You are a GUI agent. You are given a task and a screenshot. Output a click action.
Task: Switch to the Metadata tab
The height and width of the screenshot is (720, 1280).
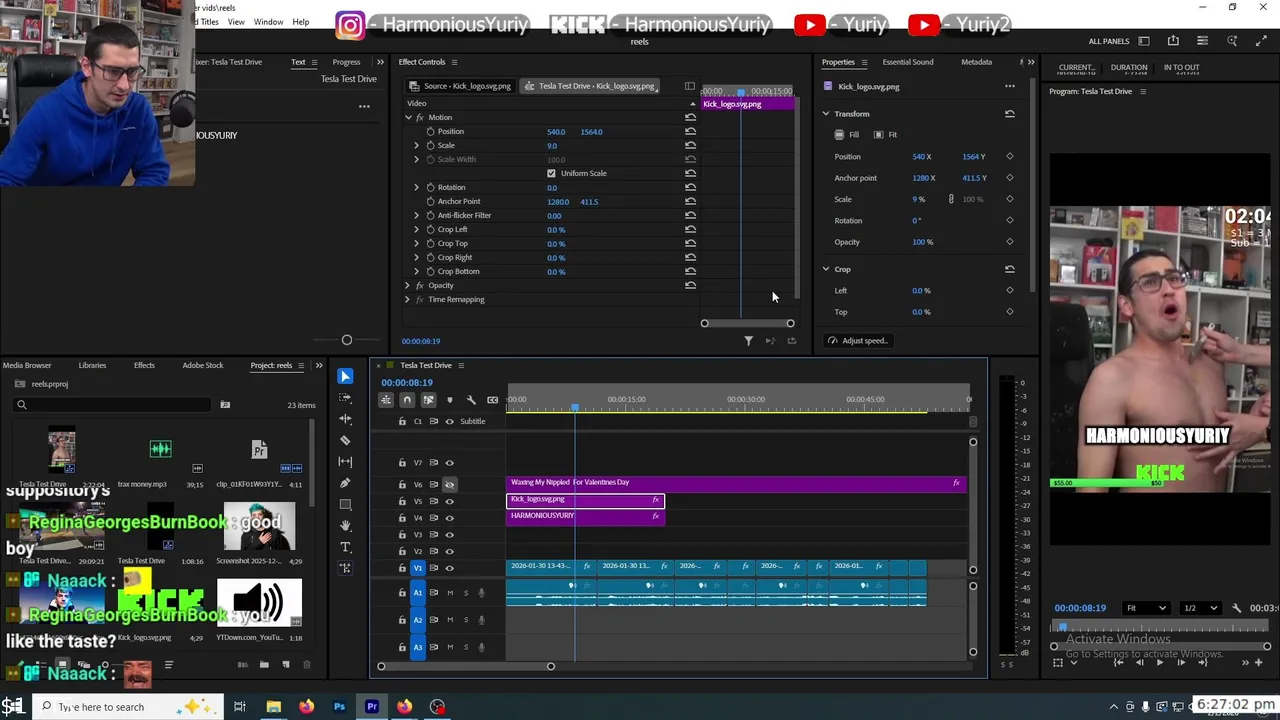[976, 62]
